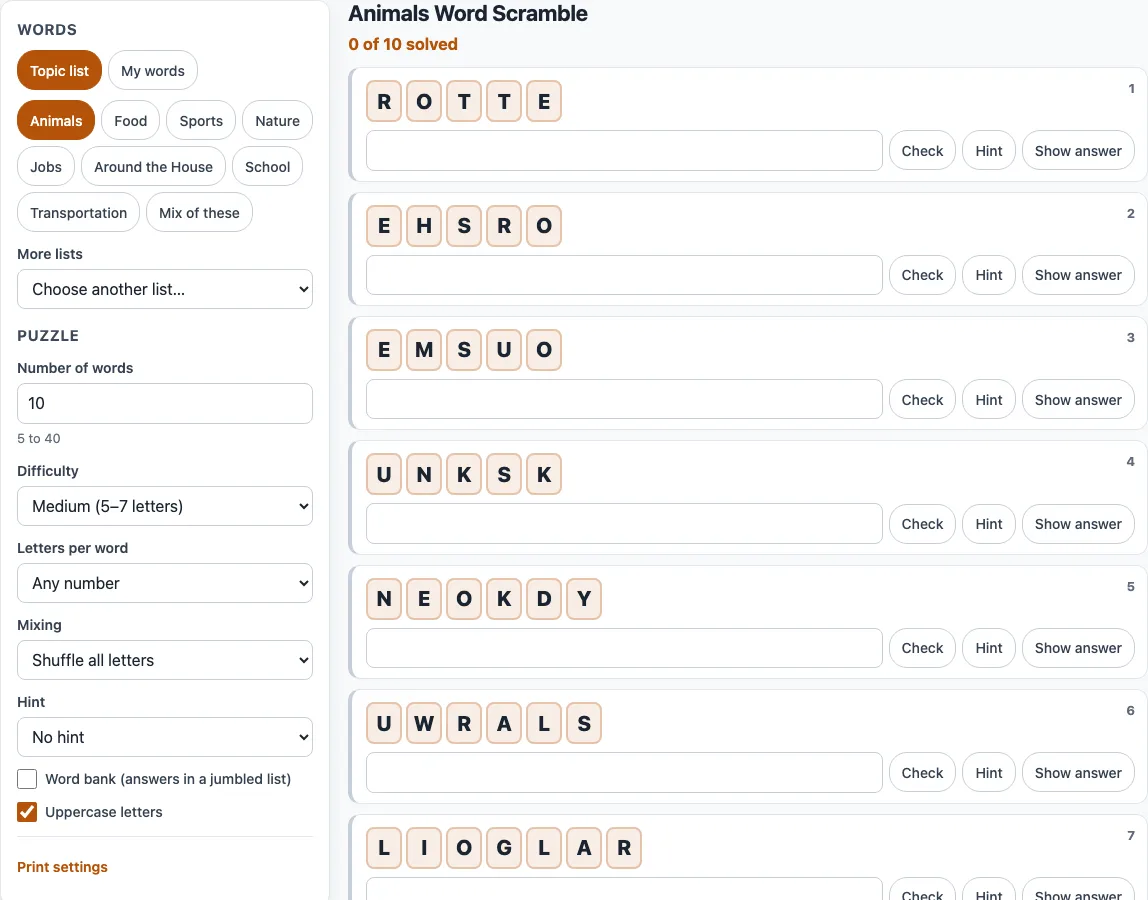Open the Mixing dropdown
Viewport: 1148px width, 900px height.
165,660
